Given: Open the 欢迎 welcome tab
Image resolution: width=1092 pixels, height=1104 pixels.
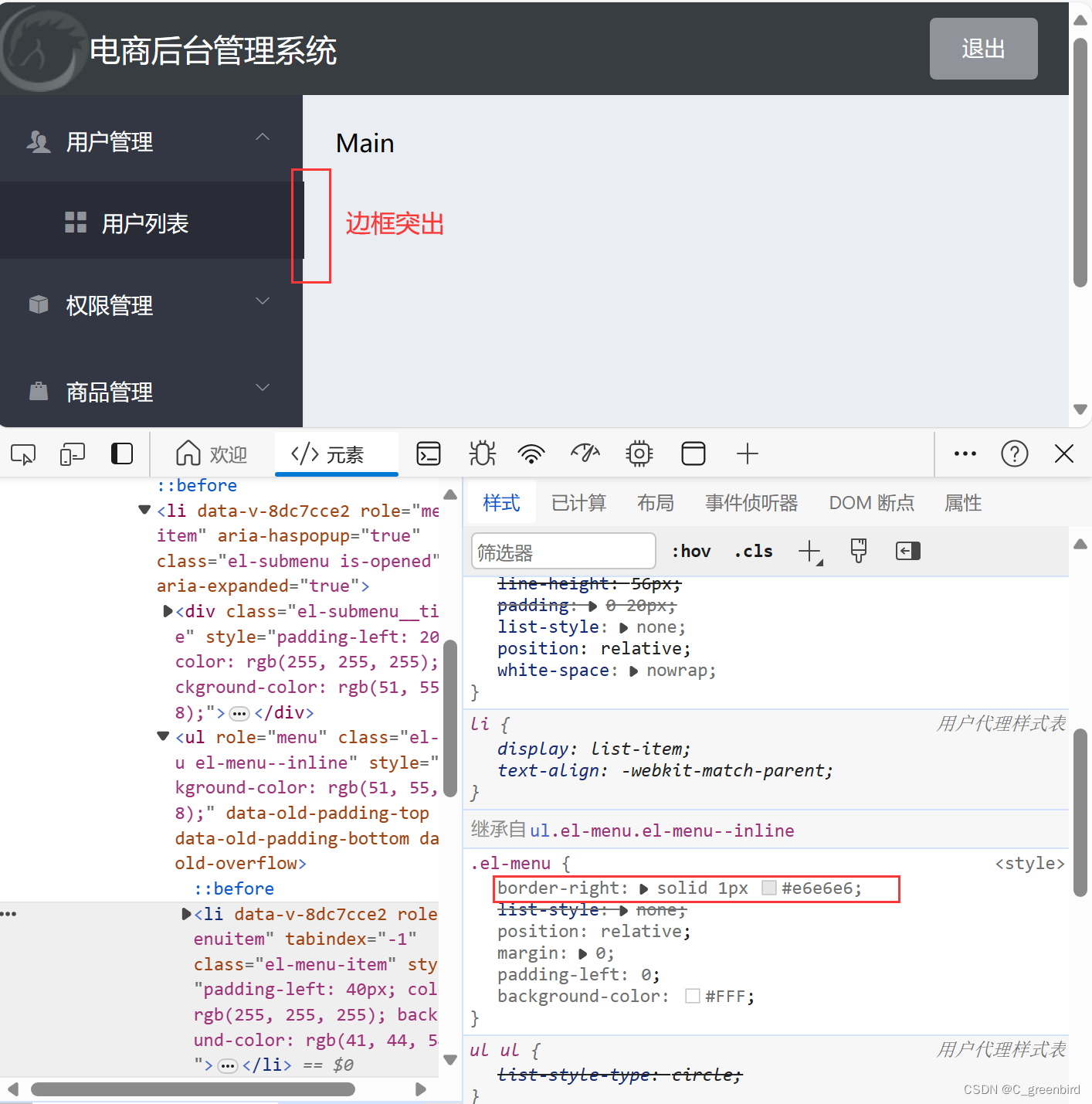Looking at the screenshot, I should tap(212, 453).
